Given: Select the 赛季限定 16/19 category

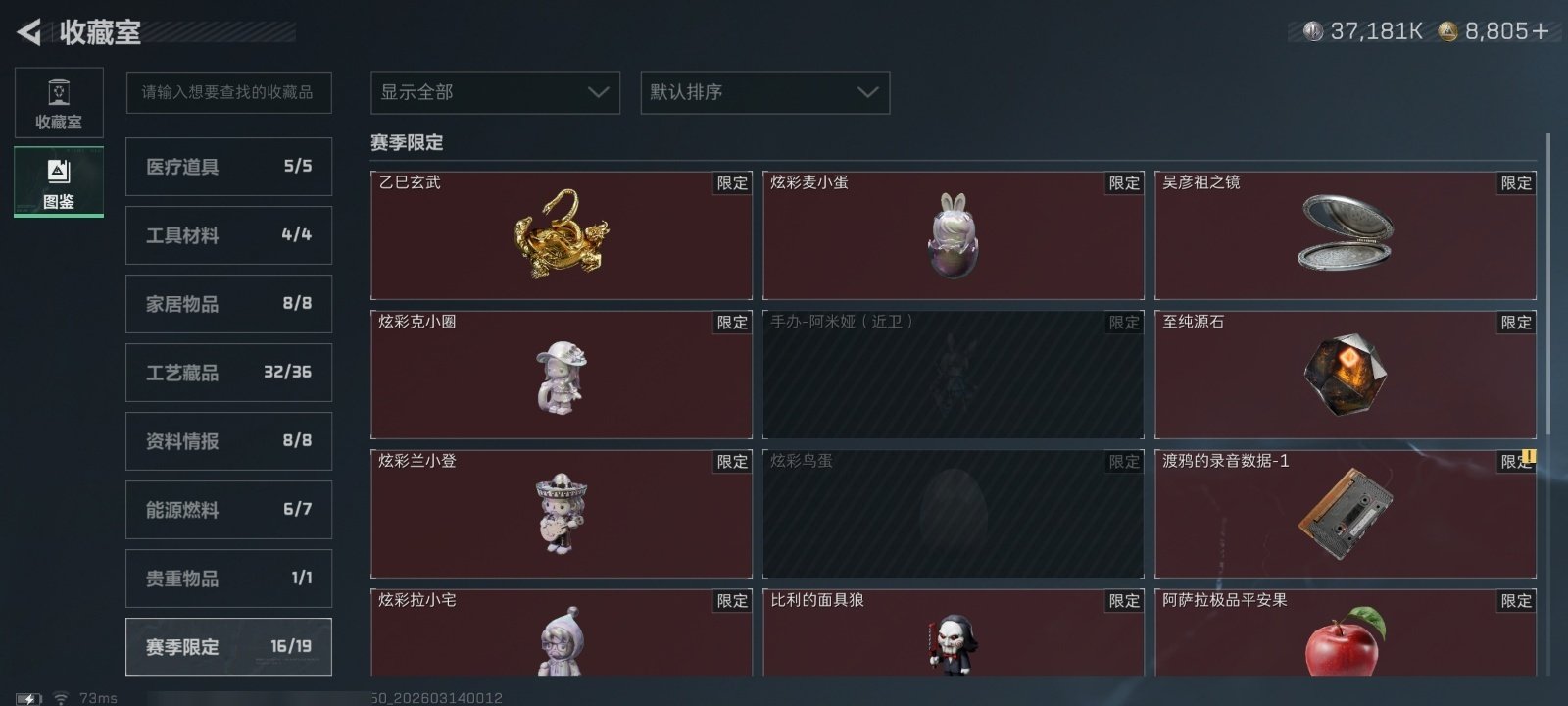Looking at the screenshot, I should [228, 647].
